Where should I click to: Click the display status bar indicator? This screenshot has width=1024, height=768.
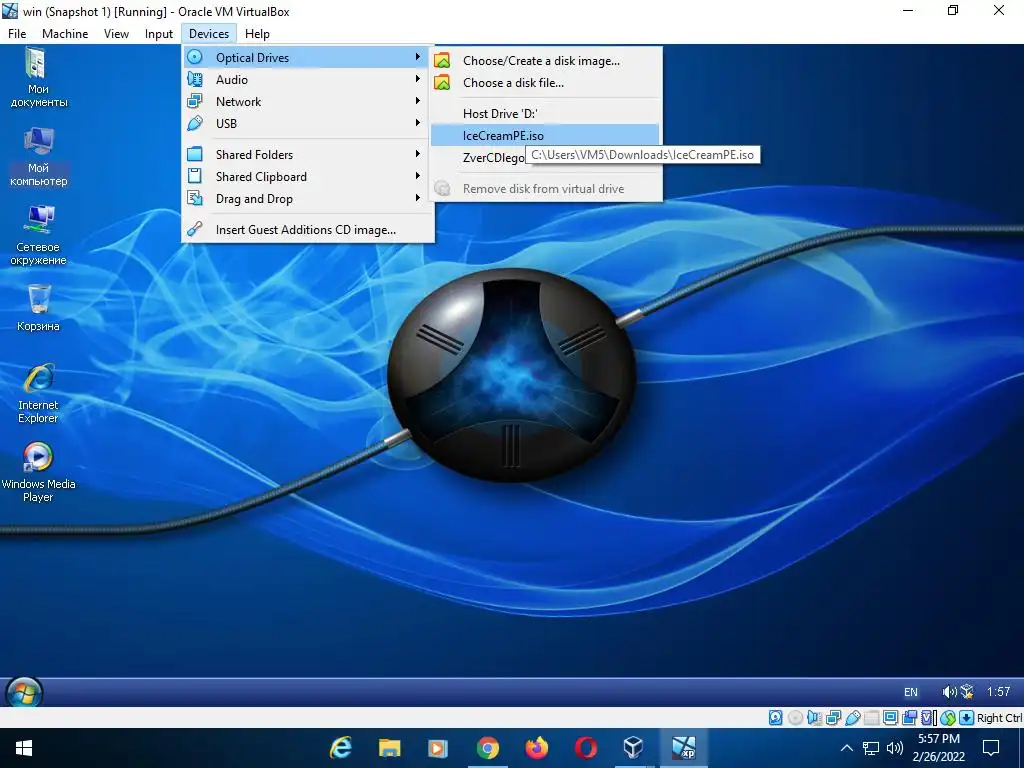[x=890, y=718]
